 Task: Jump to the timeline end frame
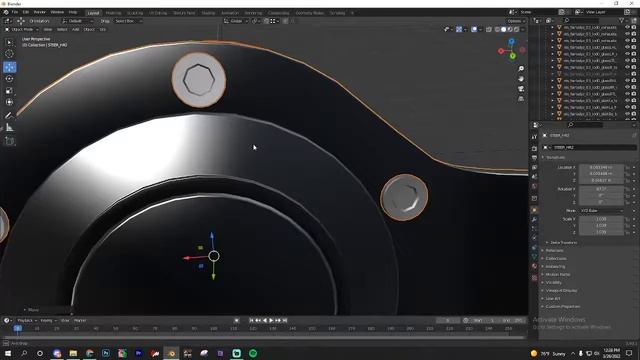[285, 320]
